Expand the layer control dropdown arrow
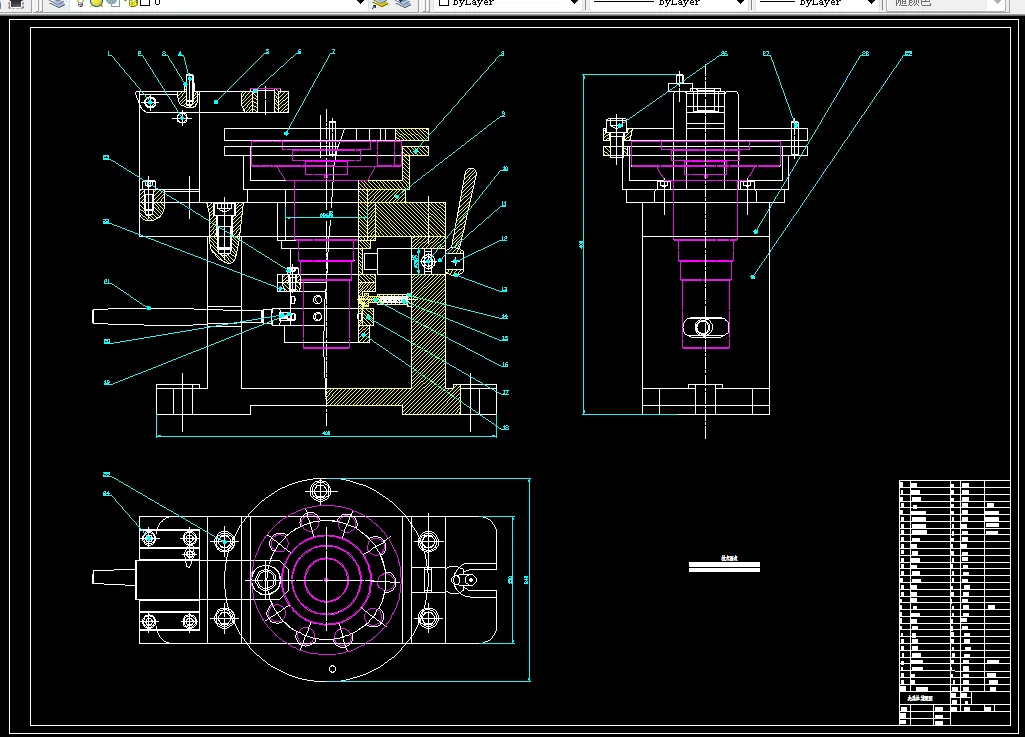The width and height of the screenshot is (1025, 737). click(360, 3)
